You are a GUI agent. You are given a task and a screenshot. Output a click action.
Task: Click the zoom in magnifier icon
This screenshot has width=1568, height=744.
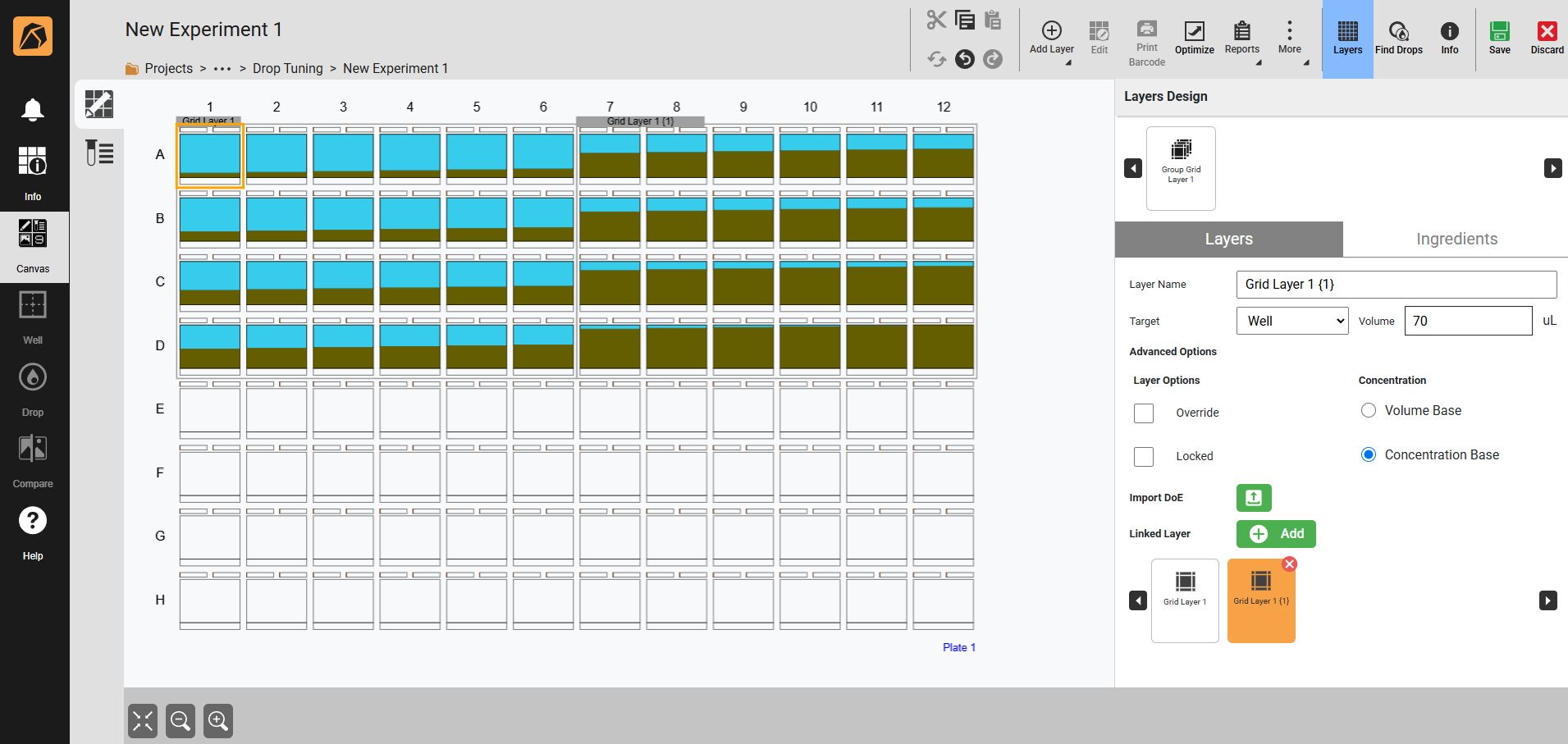(218, 721)
